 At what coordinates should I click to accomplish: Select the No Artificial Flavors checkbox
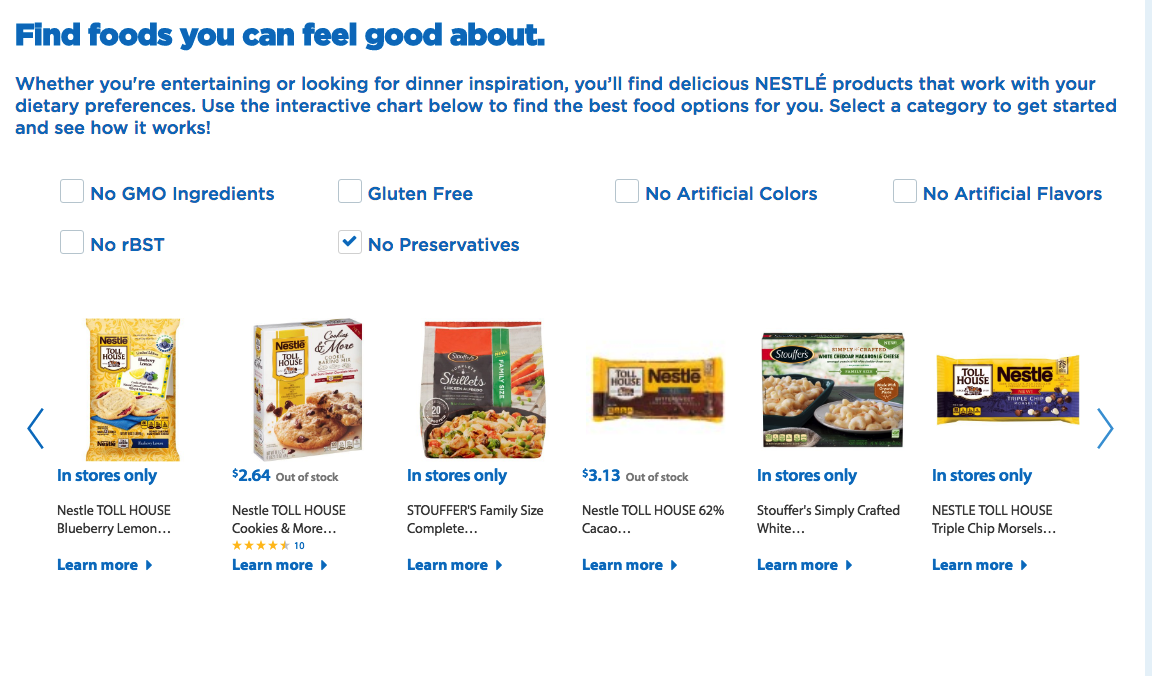pyautogui.click(x=905, y=191)
